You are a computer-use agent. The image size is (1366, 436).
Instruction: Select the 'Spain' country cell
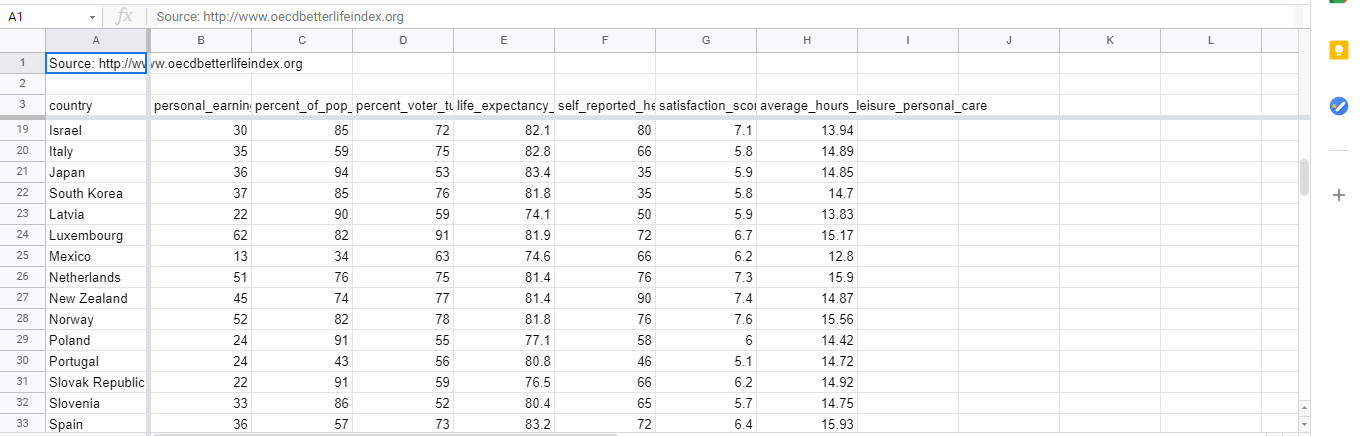97,424
